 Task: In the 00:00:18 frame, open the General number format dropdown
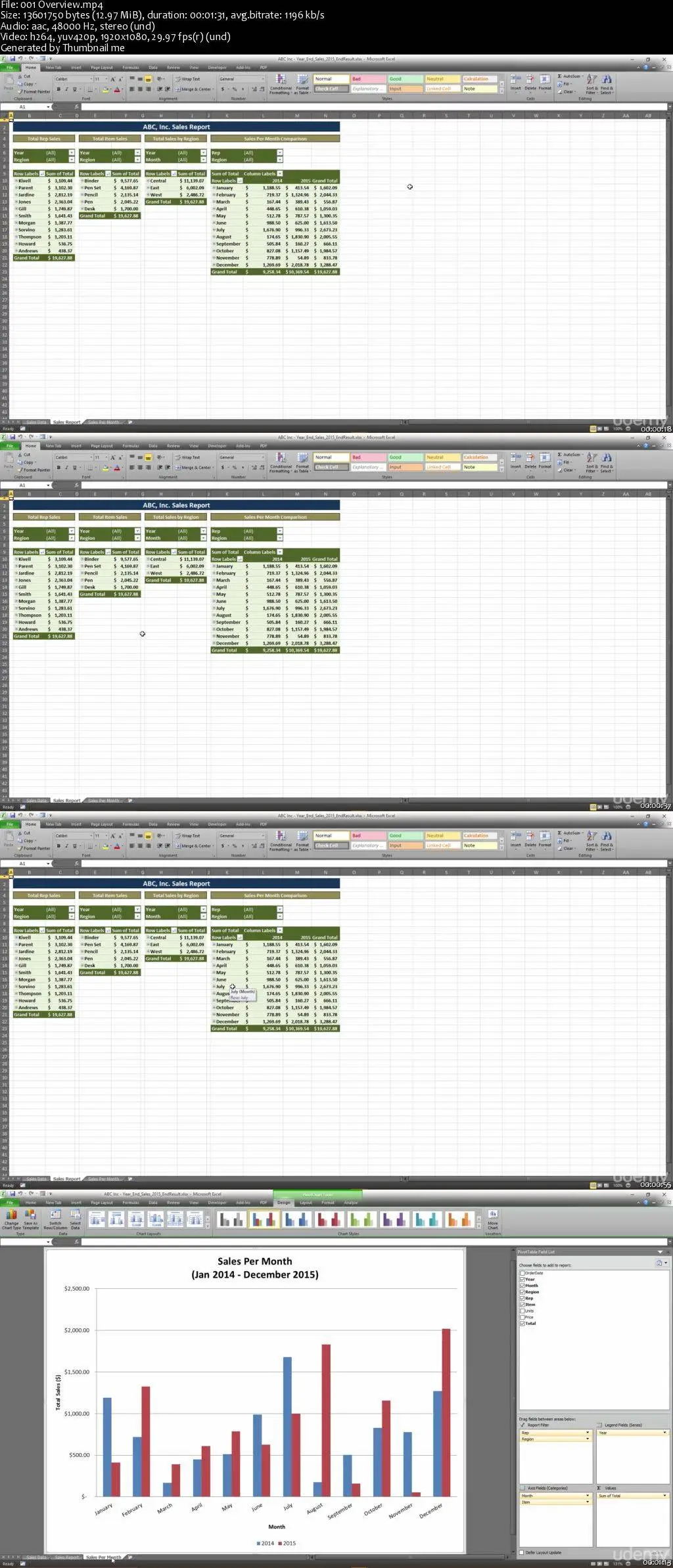tap(263, 79)
